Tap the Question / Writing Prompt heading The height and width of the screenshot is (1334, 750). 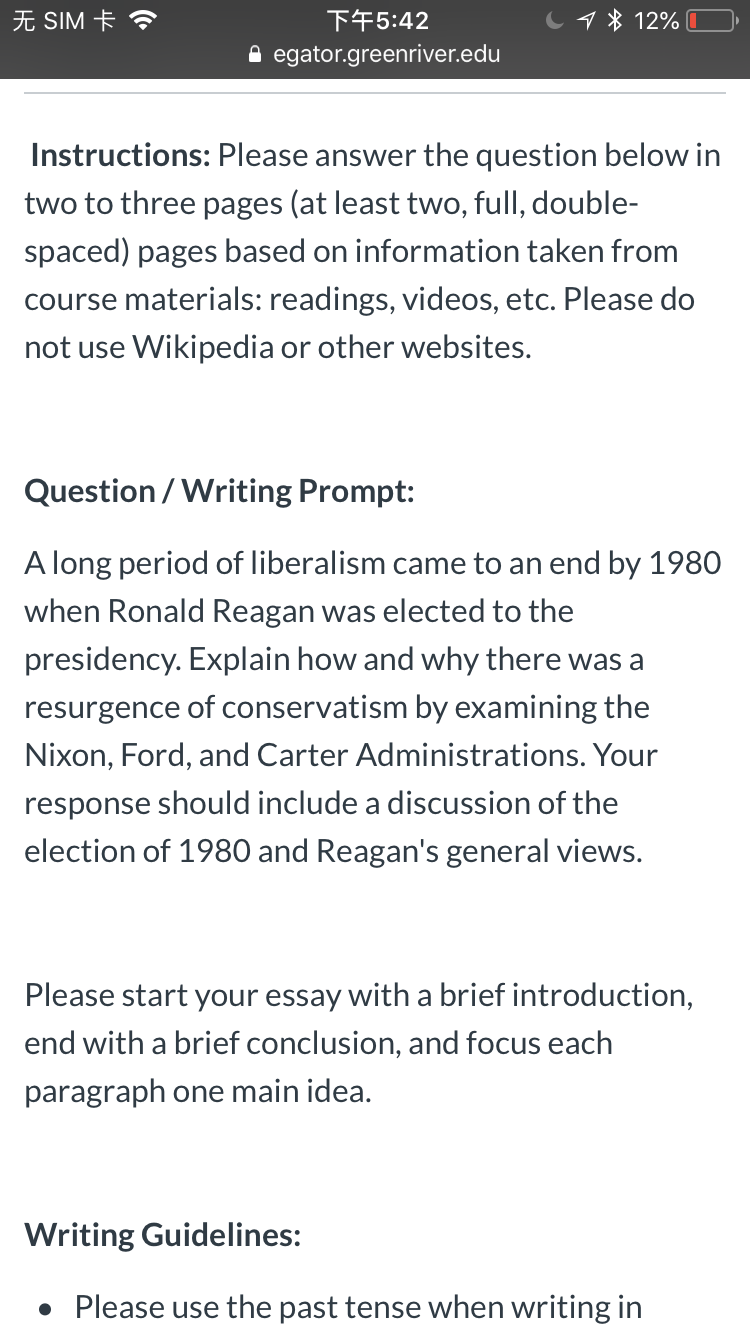(x=220, y=491)
